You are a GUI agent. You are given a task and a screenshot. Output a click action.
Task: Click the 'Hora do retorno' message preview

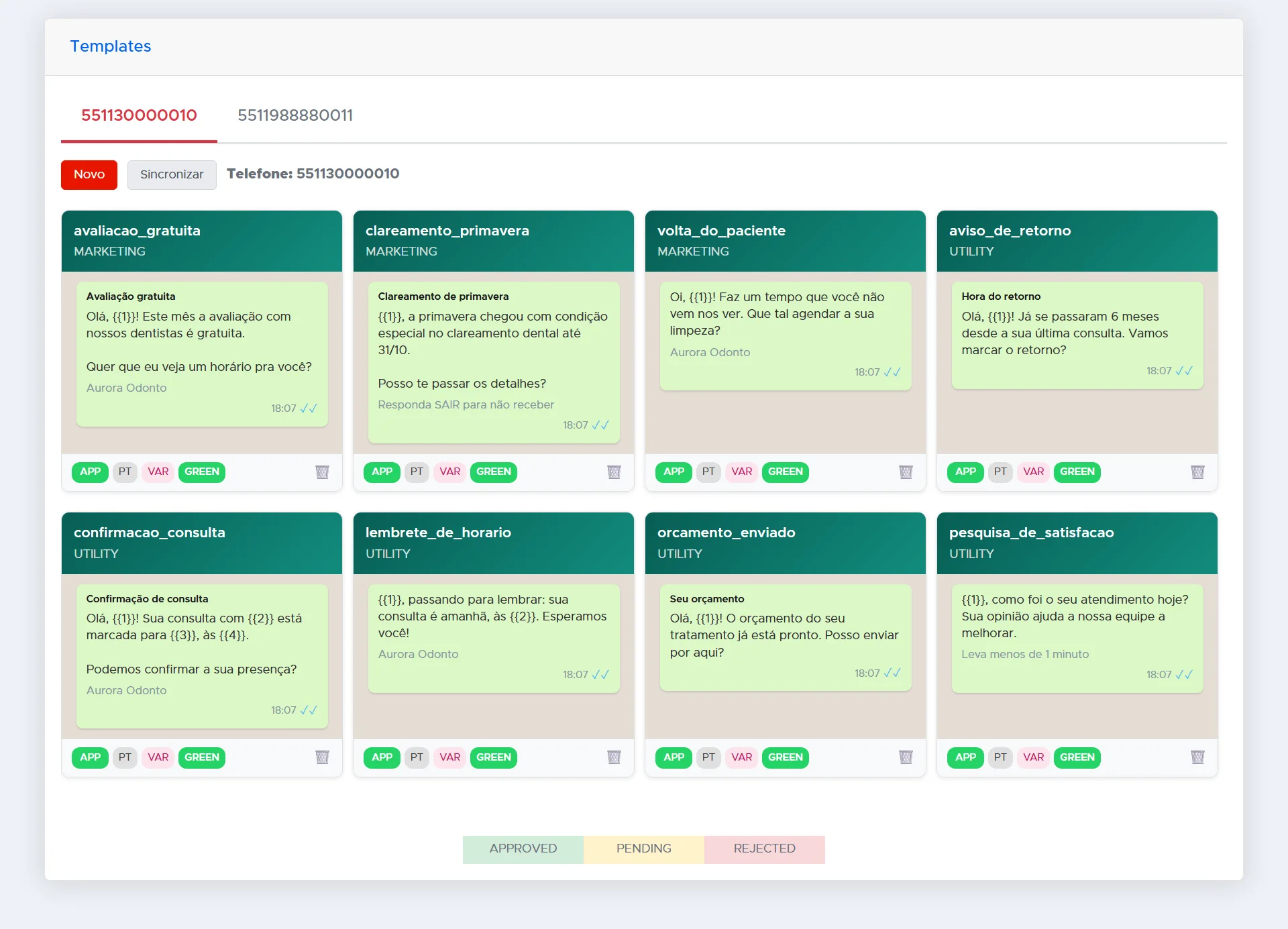click(x=1077, y=335)
